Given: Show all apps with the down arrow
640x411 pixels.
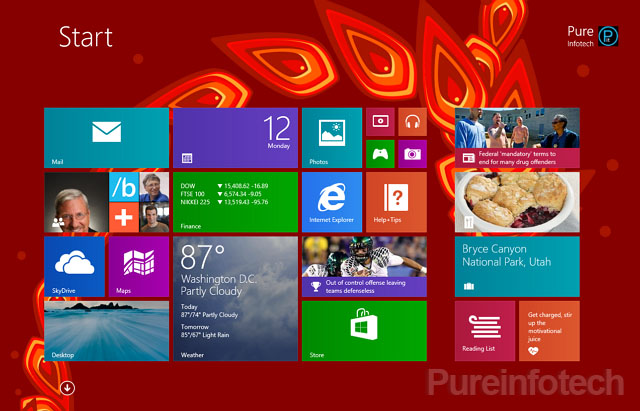Looking at the screenshot, I should (x=67, y=387).
